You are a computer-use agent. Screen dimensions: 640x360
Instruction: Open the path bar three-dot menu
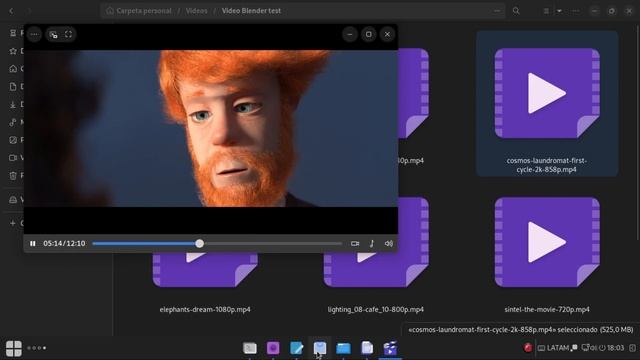[x=497, y=11]
